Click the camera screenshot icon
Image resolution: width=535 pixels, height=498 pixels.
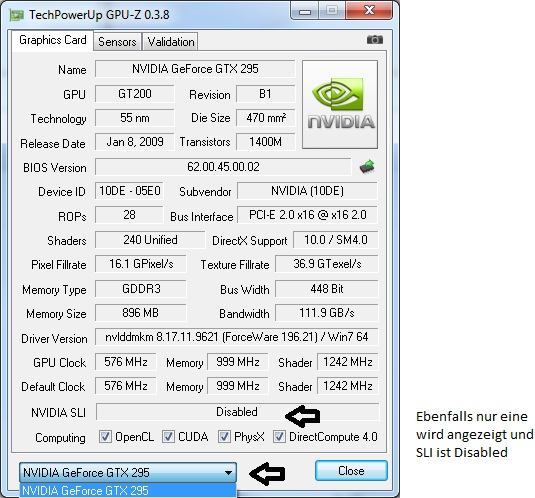click(x=375, y=40)
